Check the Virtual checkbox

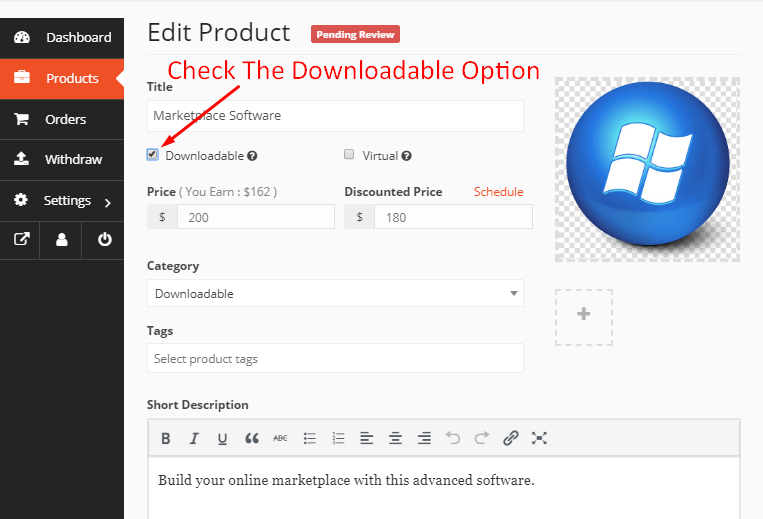pyautogui.click(x=349, y=154)
